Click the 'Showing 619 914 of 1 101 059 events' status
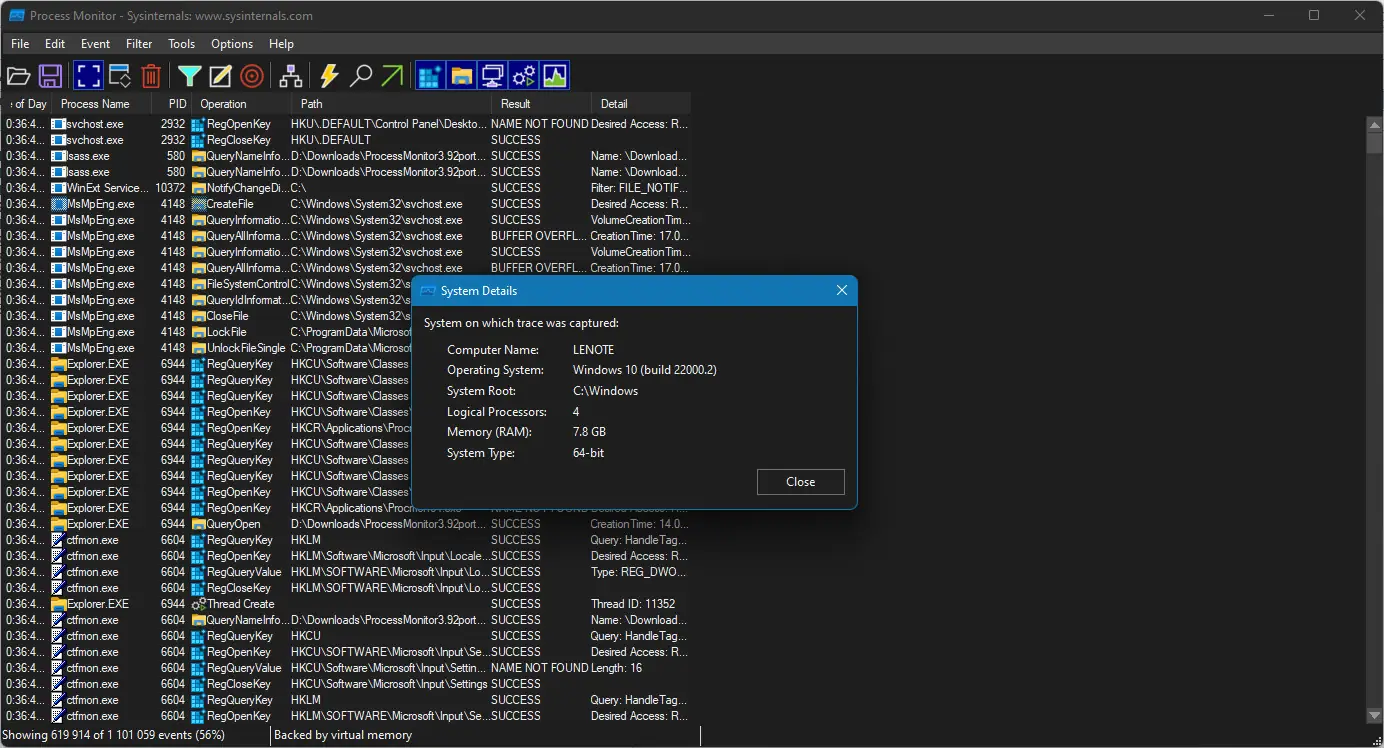1384x748 pixels. pyautogui.click(x=115, y=735)
